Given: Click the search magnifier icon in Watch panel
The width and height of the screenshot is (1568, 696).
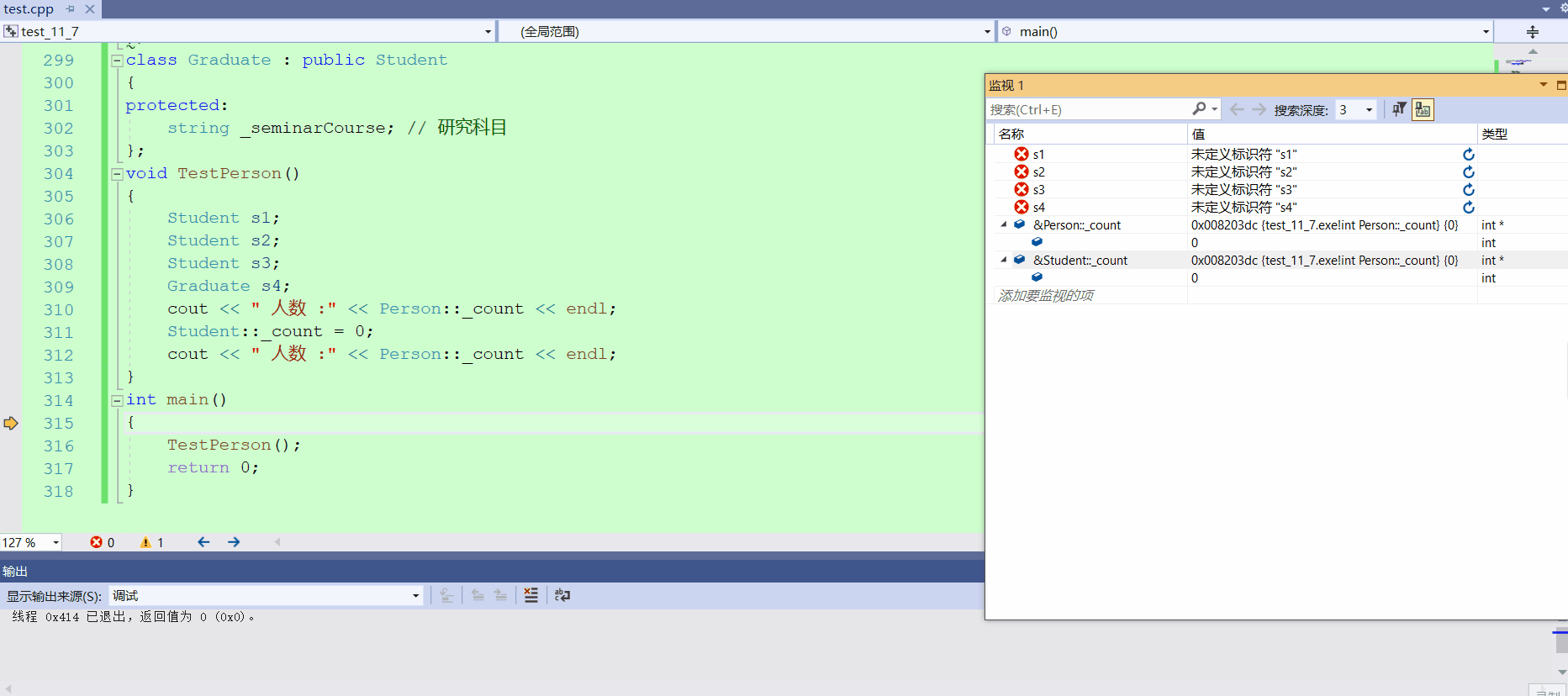Looking at the screenshot, I should point(1199,109).
